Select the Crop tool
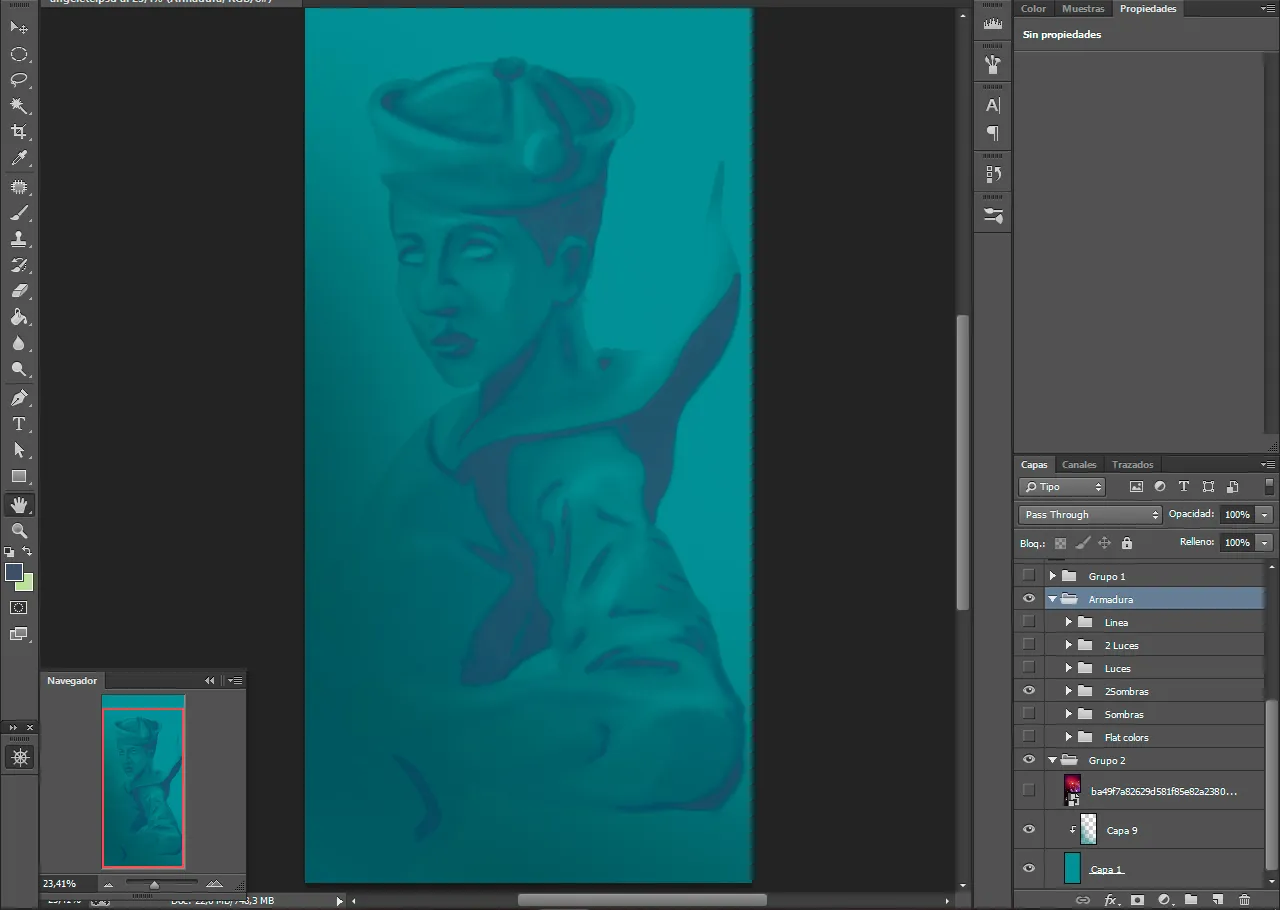This screenshot has height=910, width=1280. 19,132
